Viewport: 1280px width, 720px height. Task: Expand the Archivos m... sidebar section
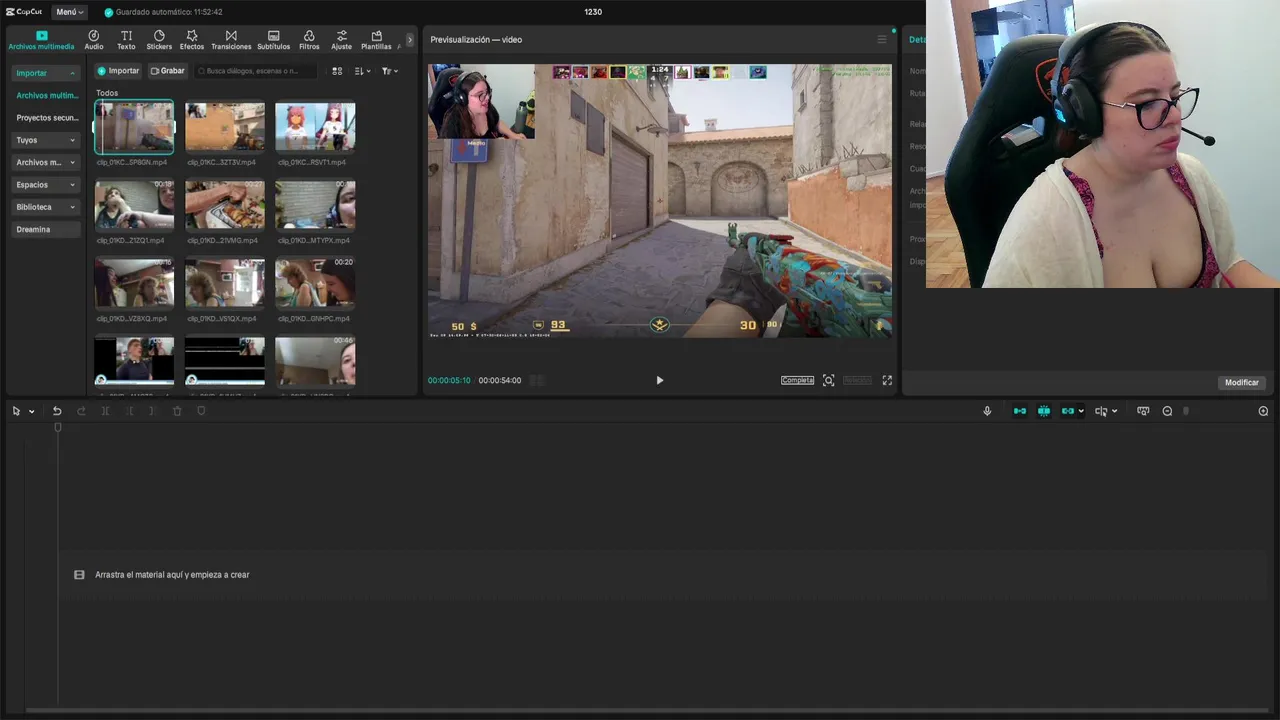pyautogui.click(x=45, y=162)
